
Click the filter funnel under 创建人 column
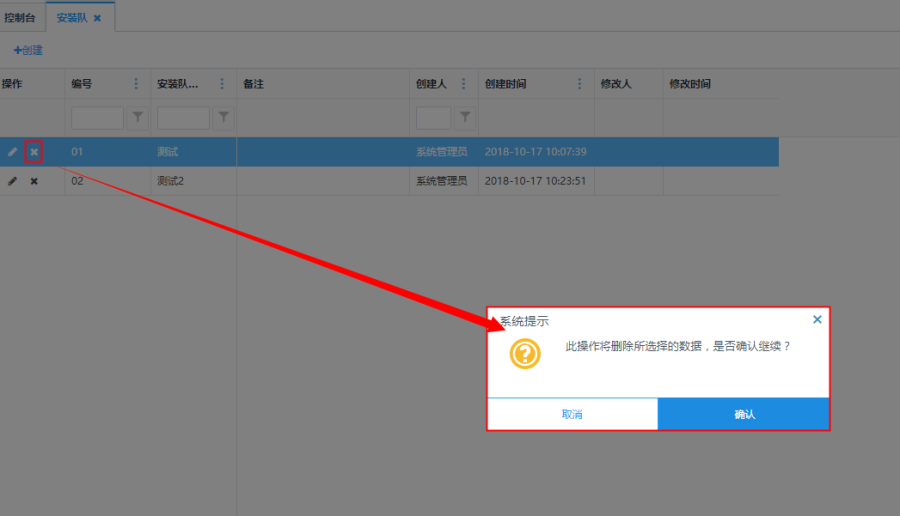(x=464, y=118)
